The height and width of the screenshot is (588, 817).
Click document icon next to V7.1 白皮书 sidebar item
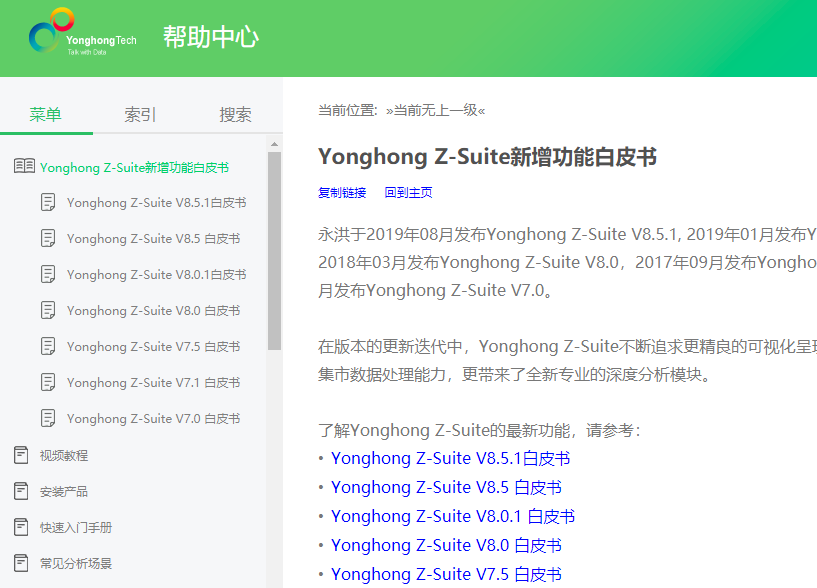48,382
